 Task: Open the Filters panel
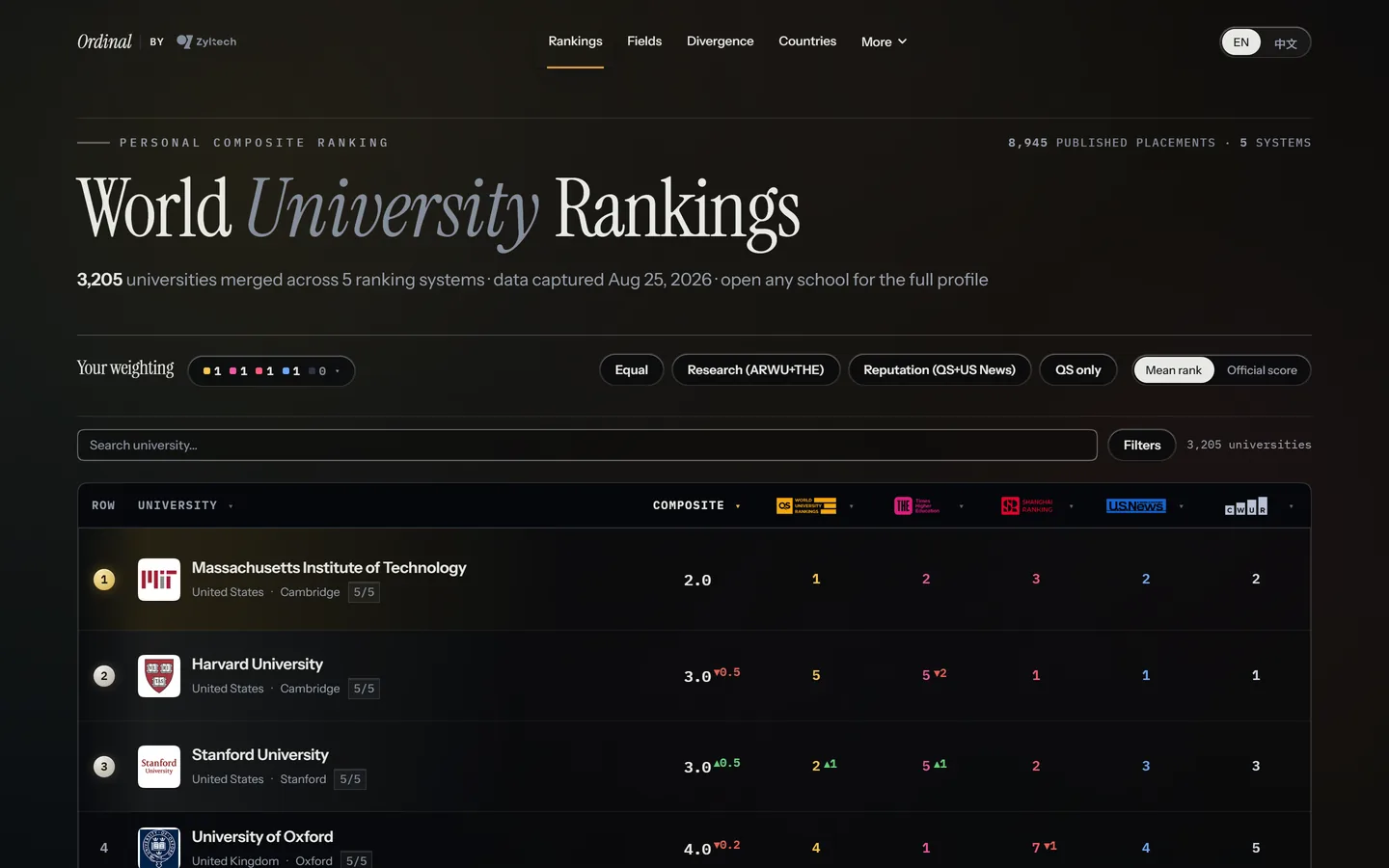click(x=1142, y=445)
